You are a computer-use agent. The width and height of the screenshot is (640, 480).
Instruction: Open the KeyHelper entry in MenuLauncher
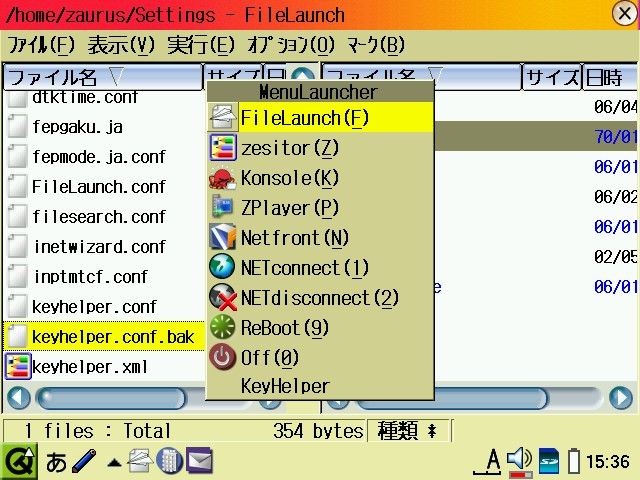coord(320,386)
